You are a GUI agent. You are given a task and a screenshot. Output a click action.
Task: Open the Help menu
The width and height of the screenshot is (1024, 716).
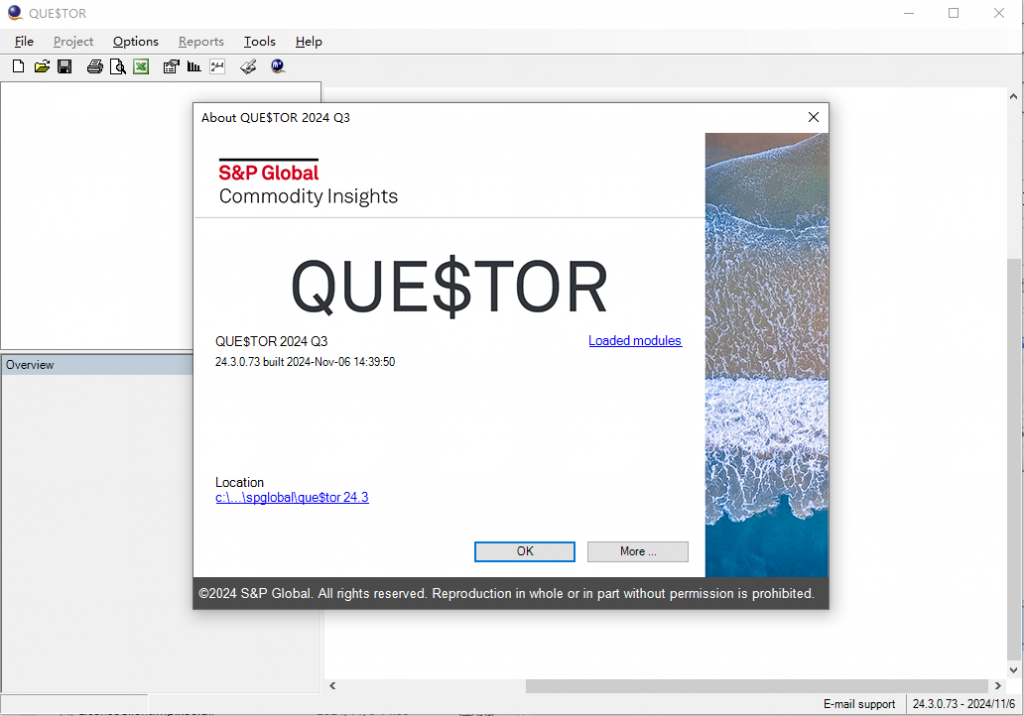[309, 41]
